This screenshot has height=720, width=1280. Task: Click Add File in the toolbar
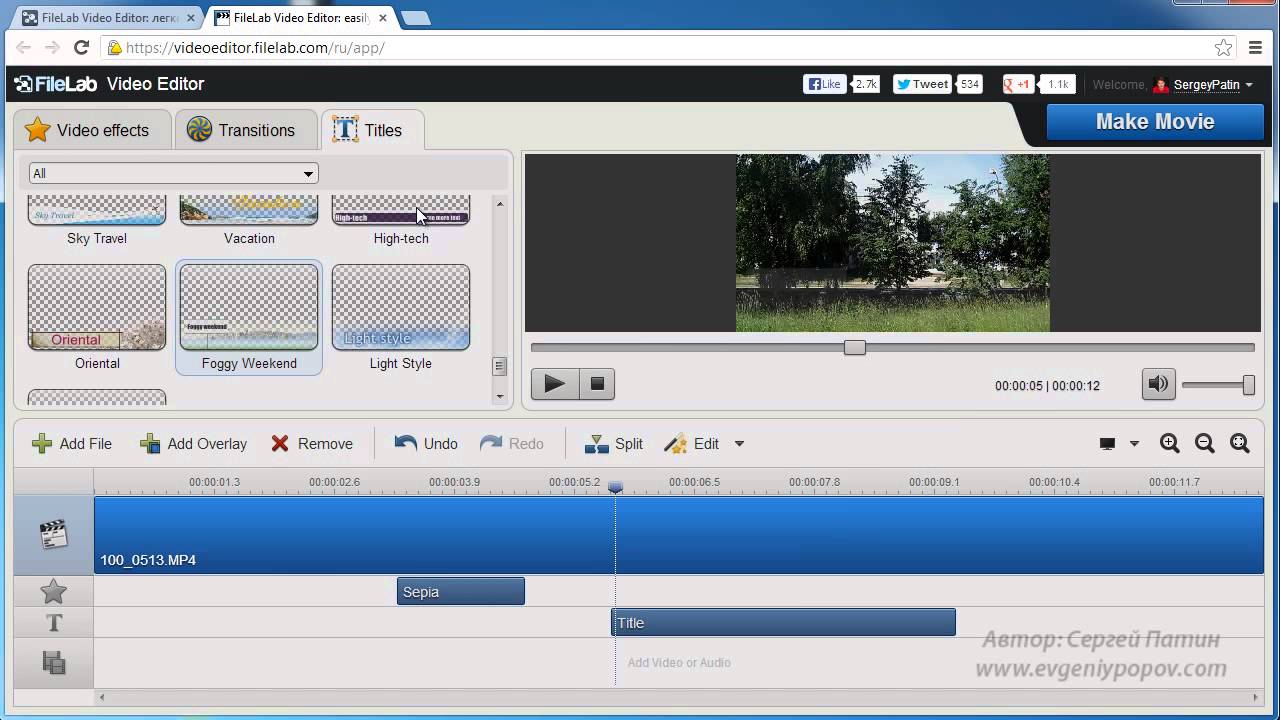click(72, 444)
